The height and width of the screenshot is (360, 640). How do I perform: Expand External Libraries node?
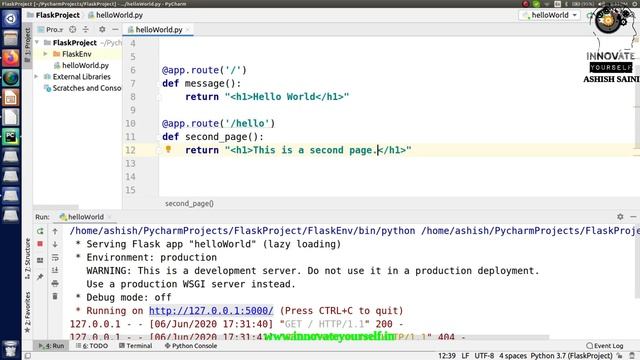[x=37, y=77]
